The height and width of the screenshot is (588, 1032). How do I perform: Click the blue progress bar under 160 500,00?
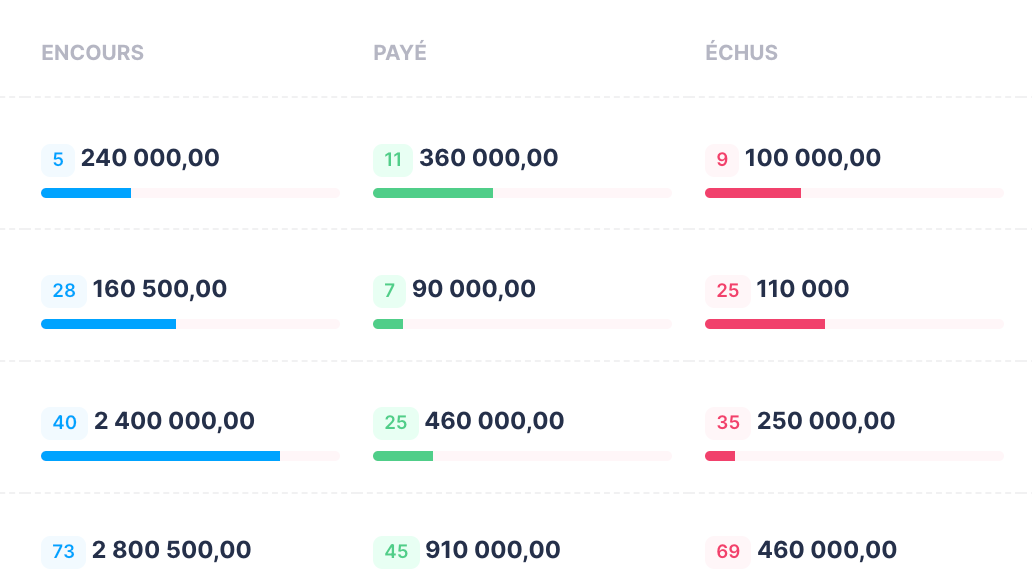(x=108, y=324)
